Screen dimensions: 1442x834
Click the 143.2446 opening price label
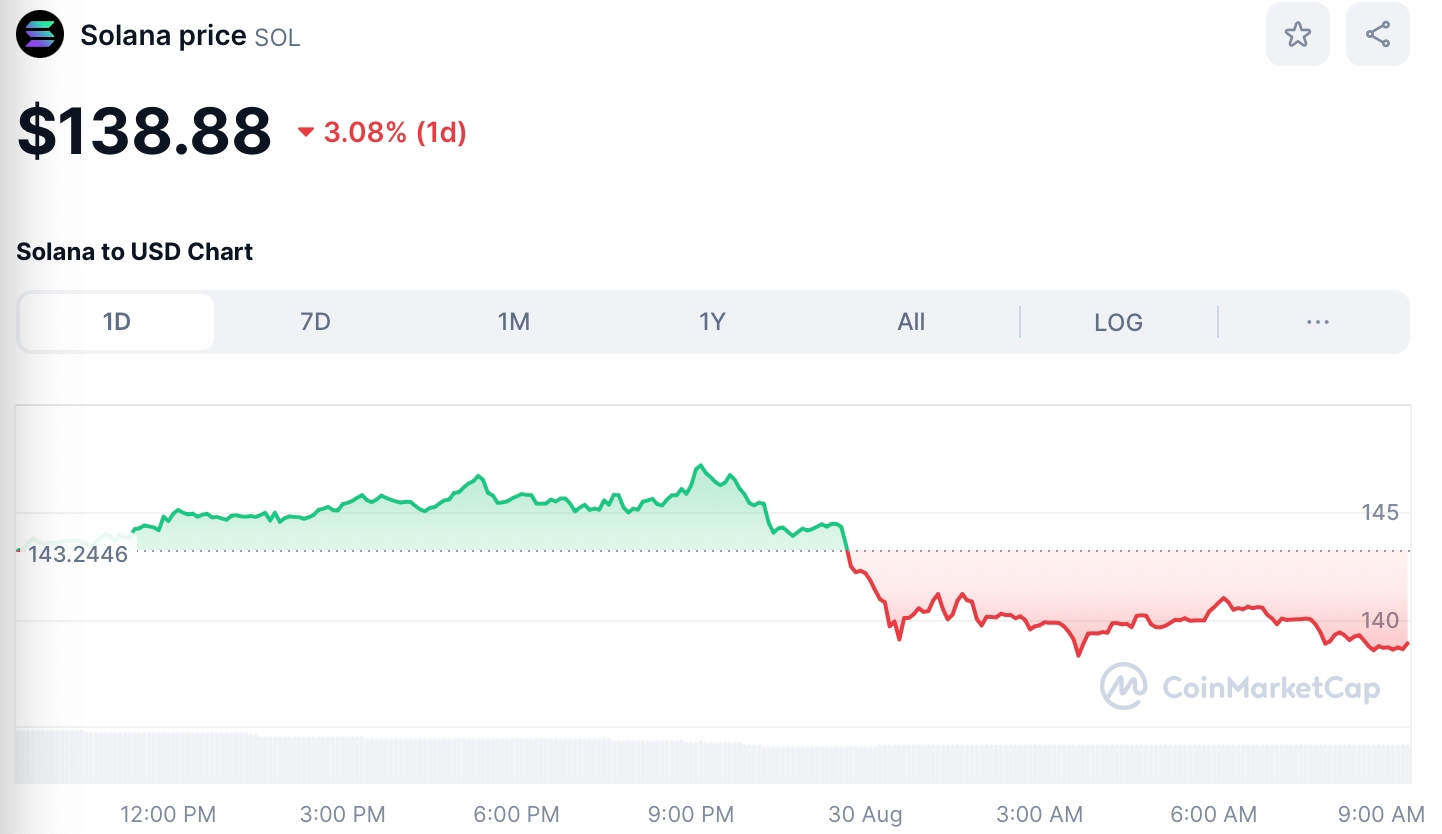(x=78, y=554)
